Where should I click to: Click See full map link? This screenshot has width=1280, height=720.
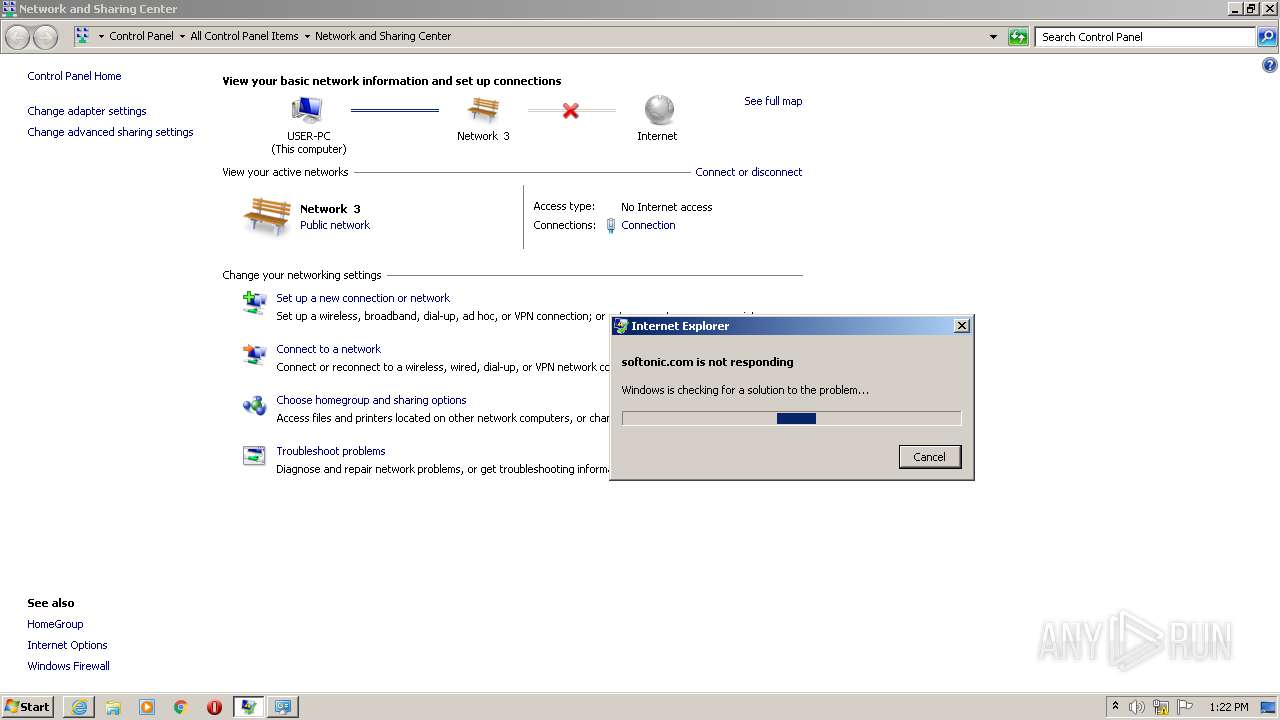pyautogui.click(x=773, y=101)
